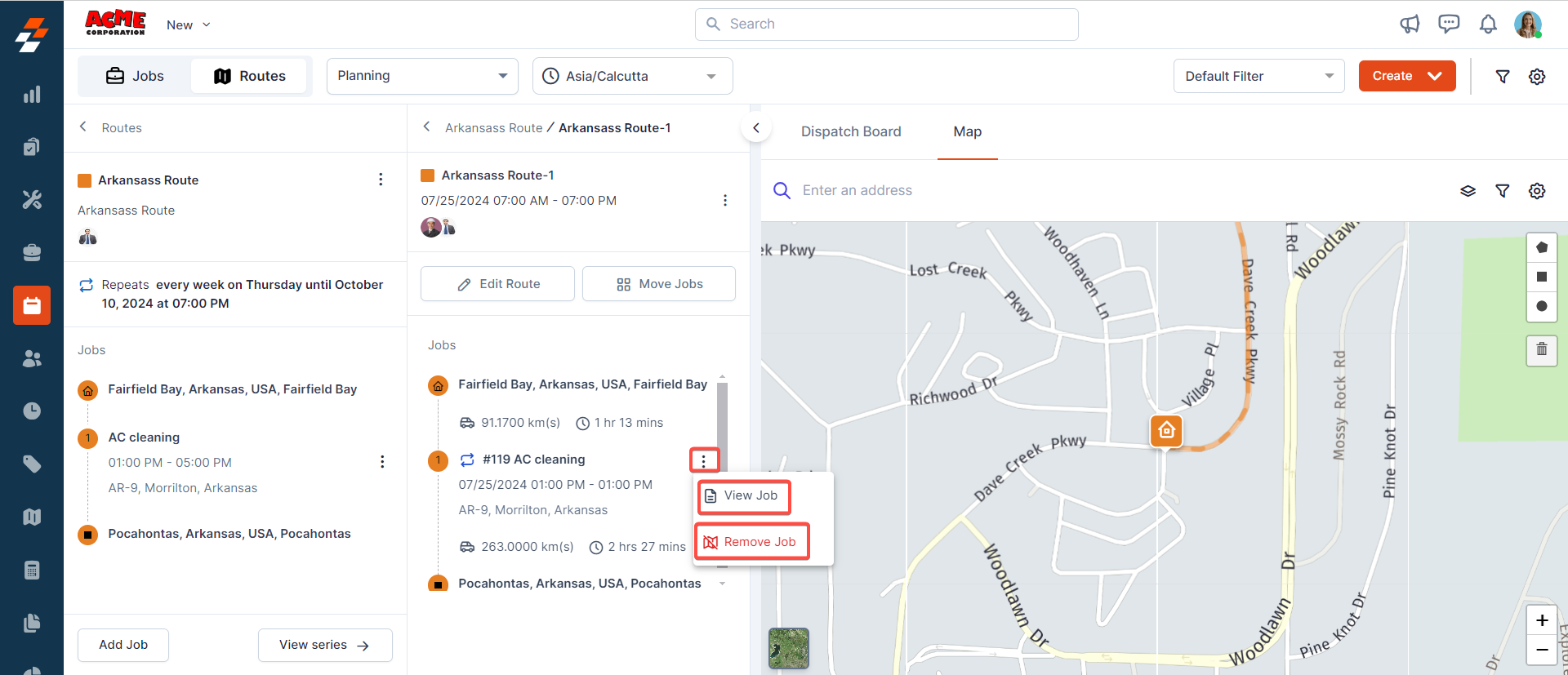
Task: Go back using Routes back arrow
Action: [82, 127]
